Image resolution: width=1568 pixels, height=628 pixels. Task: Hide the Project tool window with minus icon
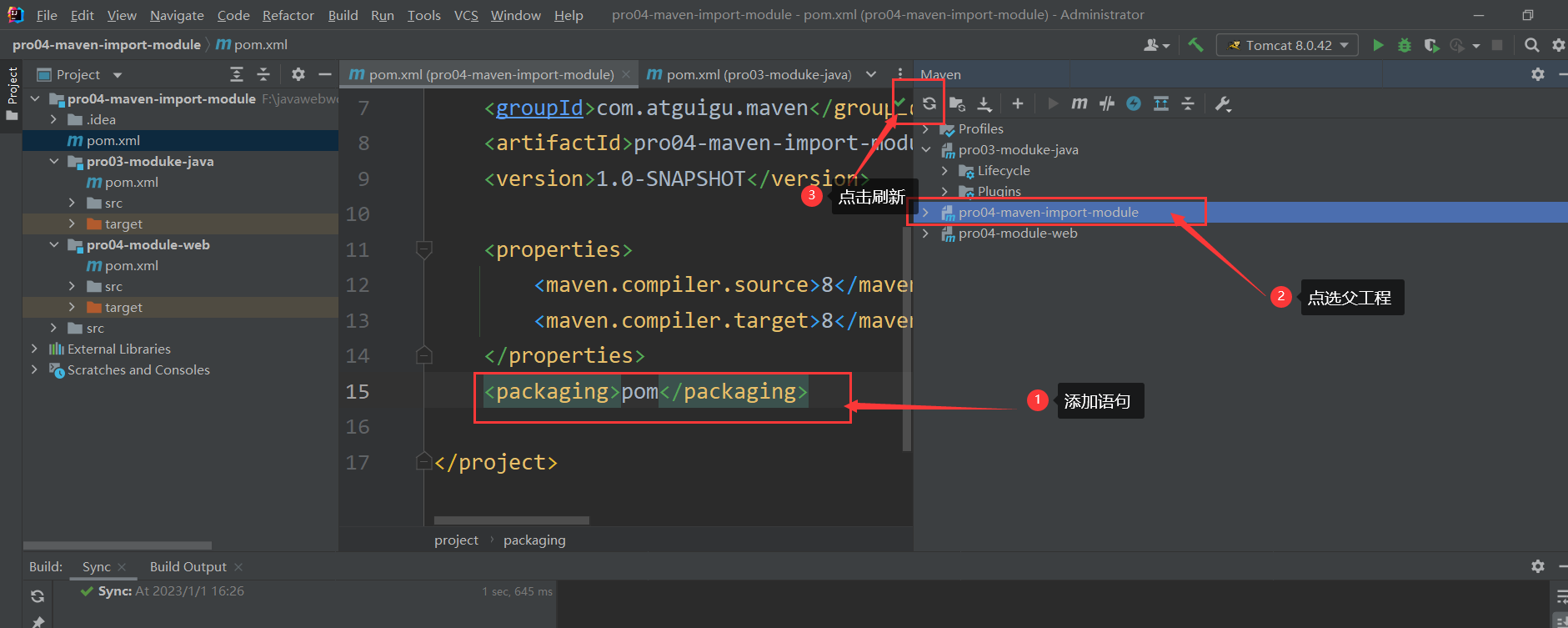pos(325,74)
